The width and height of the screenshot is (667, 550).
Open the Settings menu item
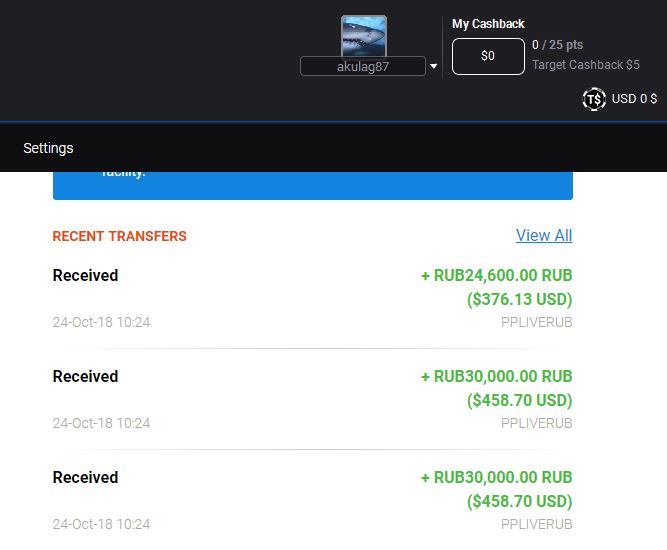pos(48,148)
